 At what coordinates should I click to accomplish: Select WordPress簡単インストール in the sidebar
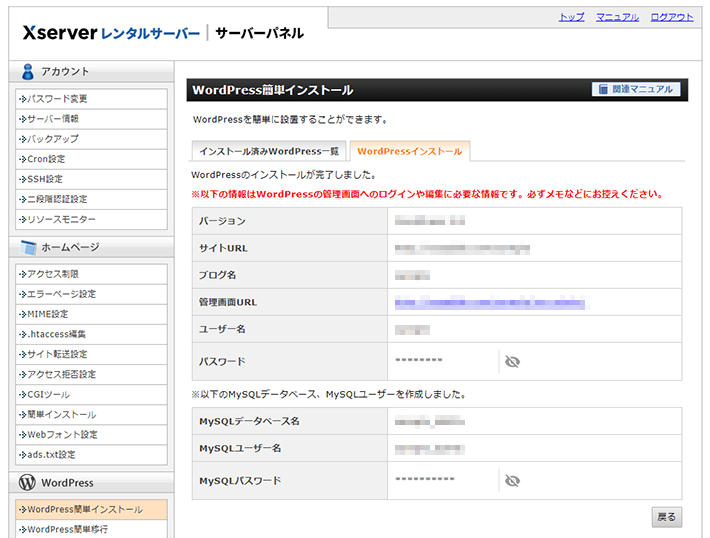pyautogui.click(x=91, y=509)
